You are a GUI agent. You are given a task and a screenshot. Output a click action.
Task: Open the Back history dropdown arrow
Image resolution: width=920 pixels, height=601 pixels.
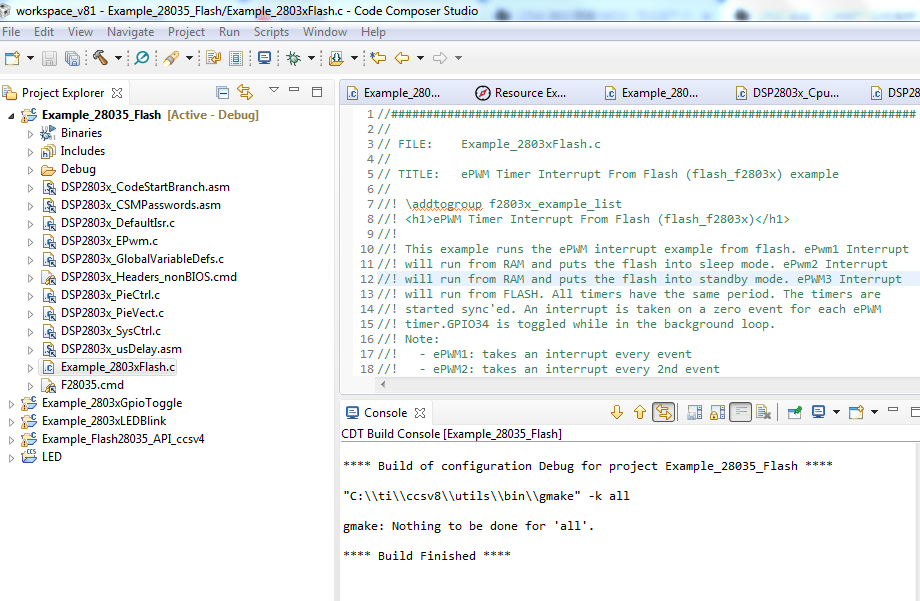tap(420, 58)
